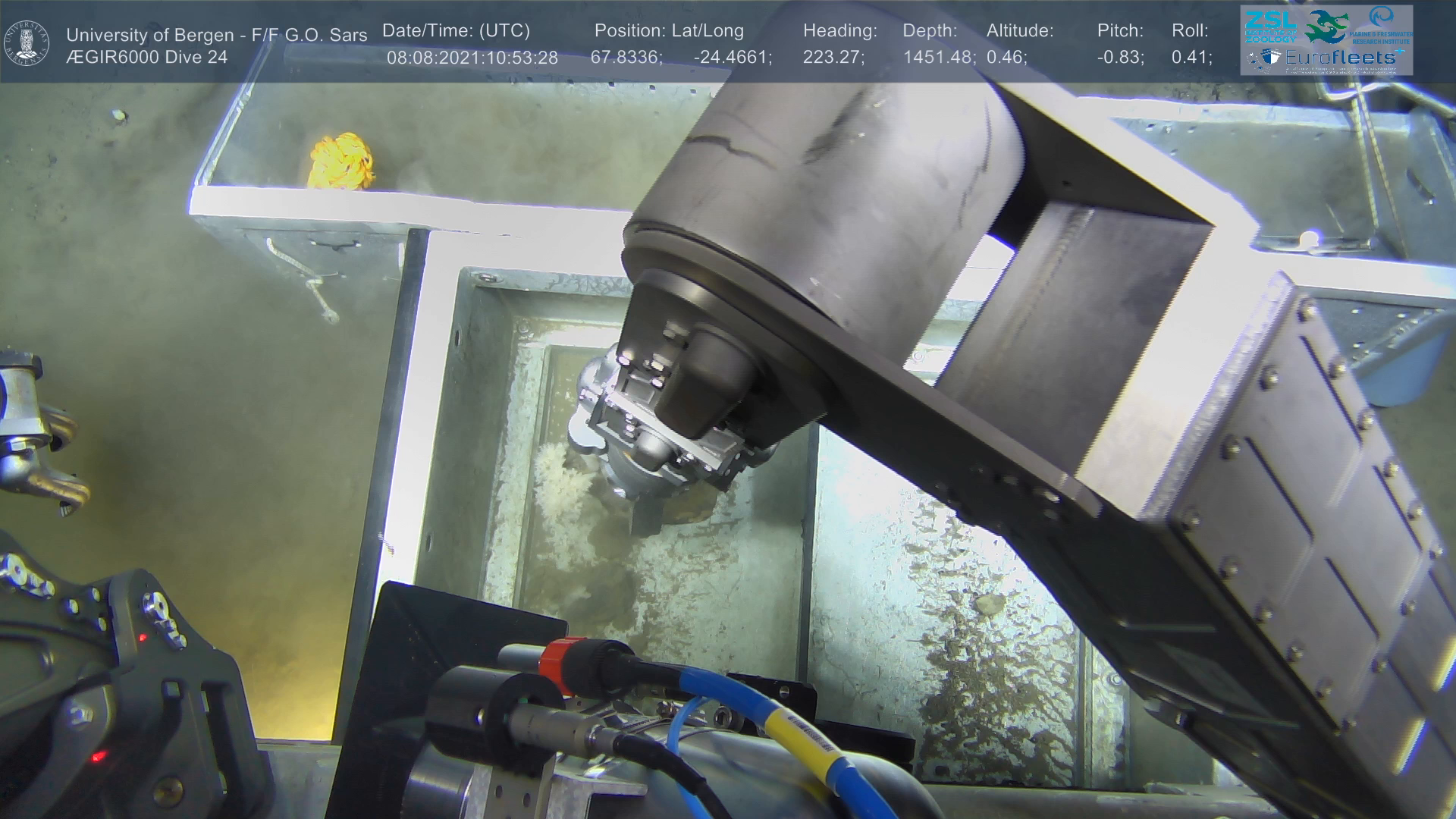The image size is (1456, 819).
Task: Click the 'University of Bergen - F/F G.O. Sars' title
Action: coord(216,35)
